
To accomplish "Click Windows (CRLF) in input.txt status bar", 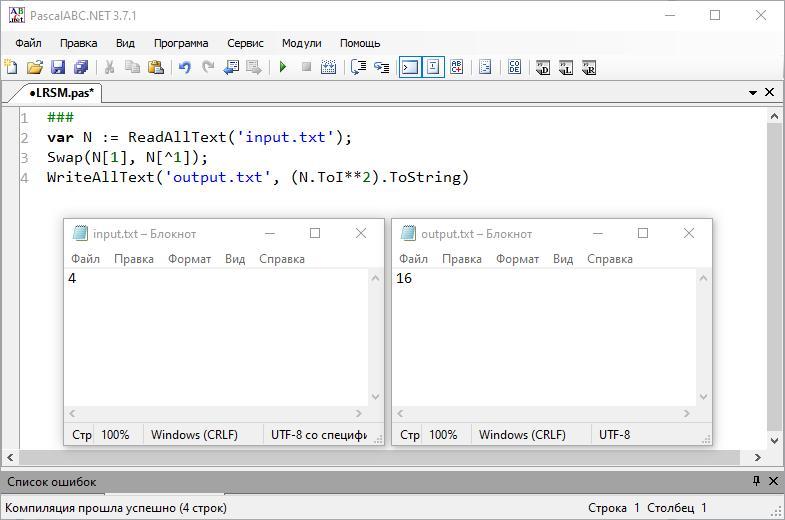I will 194,434.
